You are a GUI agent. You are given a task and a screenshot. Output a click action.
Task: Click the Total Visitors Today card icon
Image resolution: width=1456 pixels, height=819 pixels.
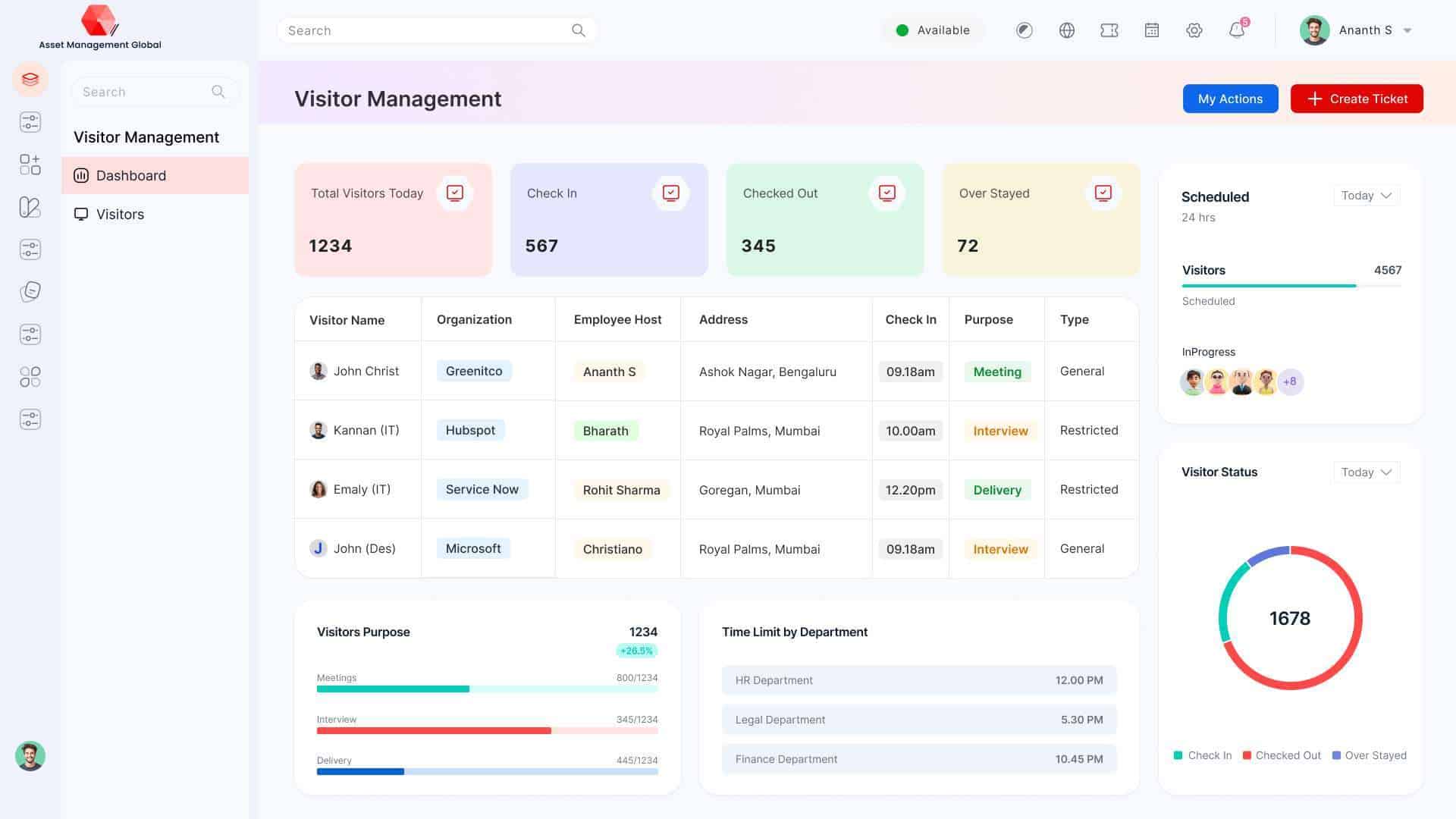(x=454, y=193)
